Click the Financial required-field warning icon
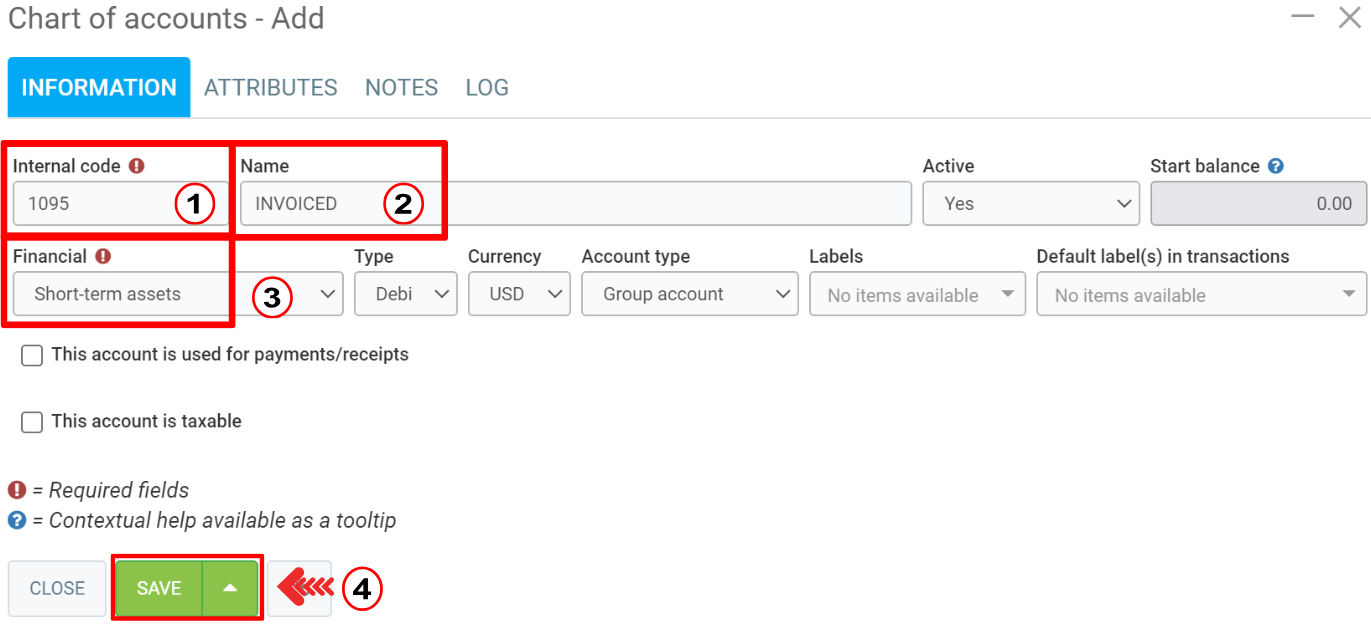Image resolution: width=1371 pixels, height=624 pixels. point(103,257)
